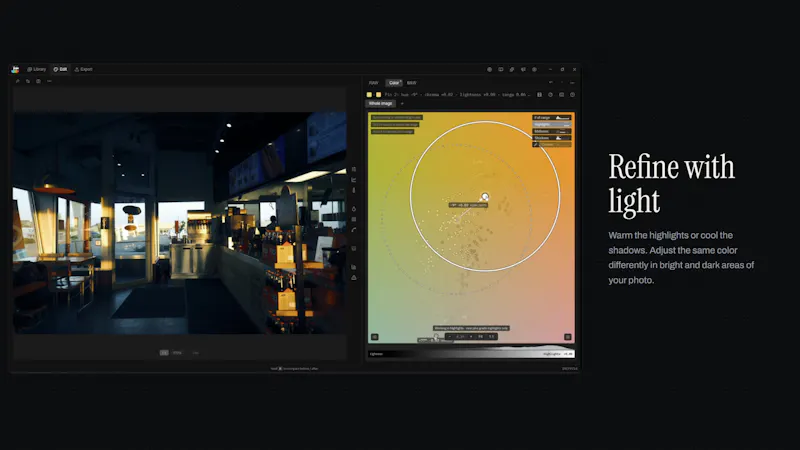Click the second orange-yellow color swatch
Screen dimensions: 800x450
click(x=379, y=95)
